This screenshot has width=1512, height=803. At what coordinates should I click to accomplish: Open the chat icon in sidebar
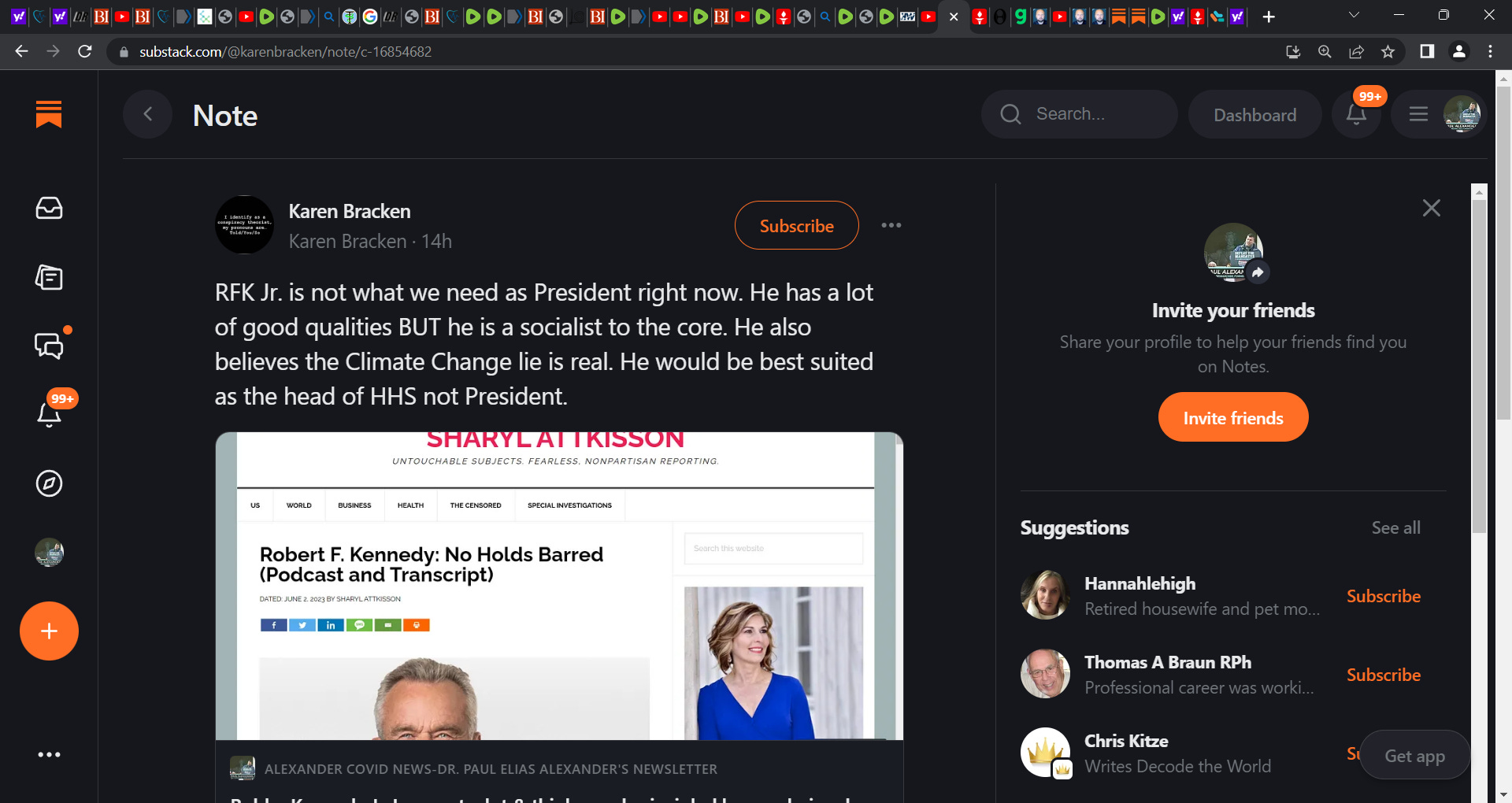point(49,346)
